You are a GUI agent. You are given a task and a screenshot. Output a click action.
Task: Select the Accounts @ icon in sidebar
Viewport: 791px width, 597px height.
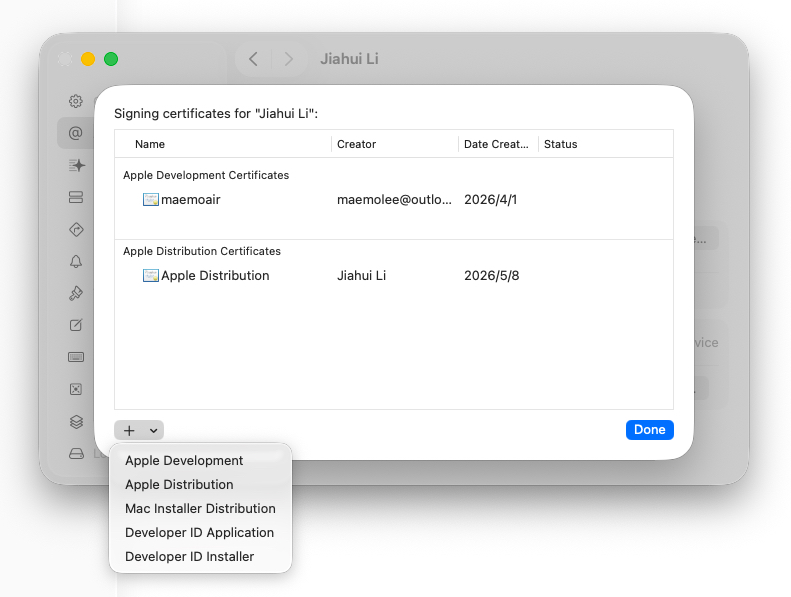coord(76,133)
